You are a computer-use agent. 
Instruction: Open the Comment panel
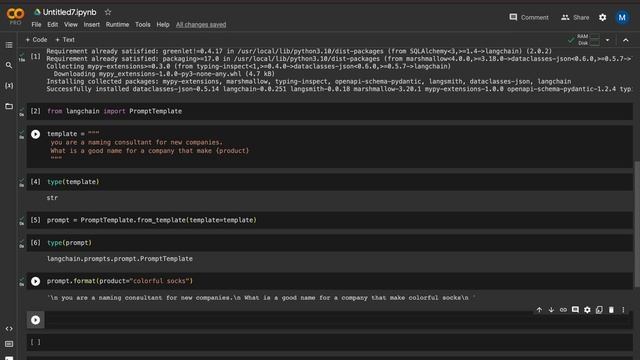click(x=529, y=18)
